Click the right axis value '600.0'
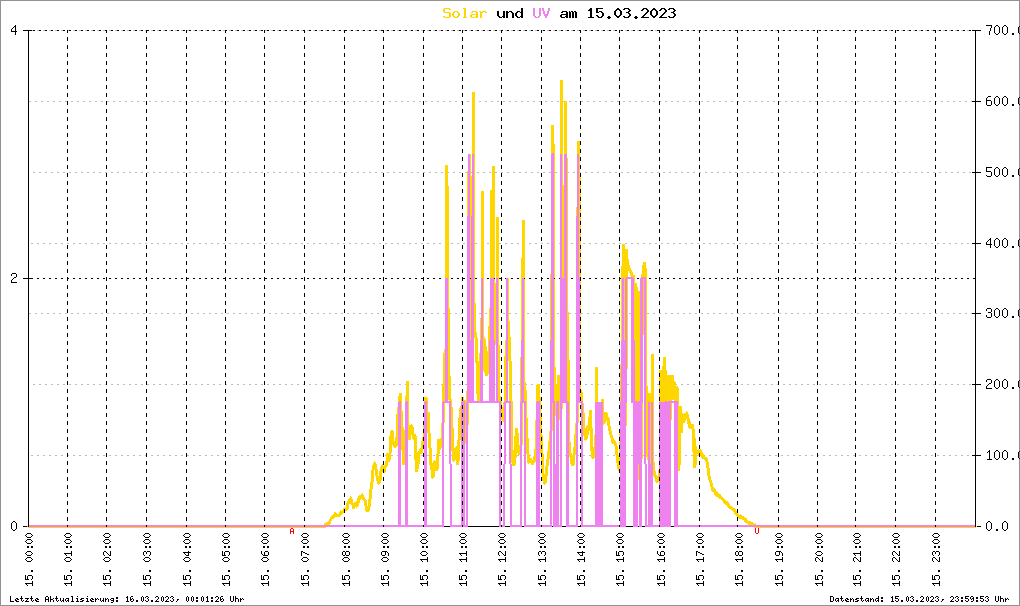 tap(1001, 101)
